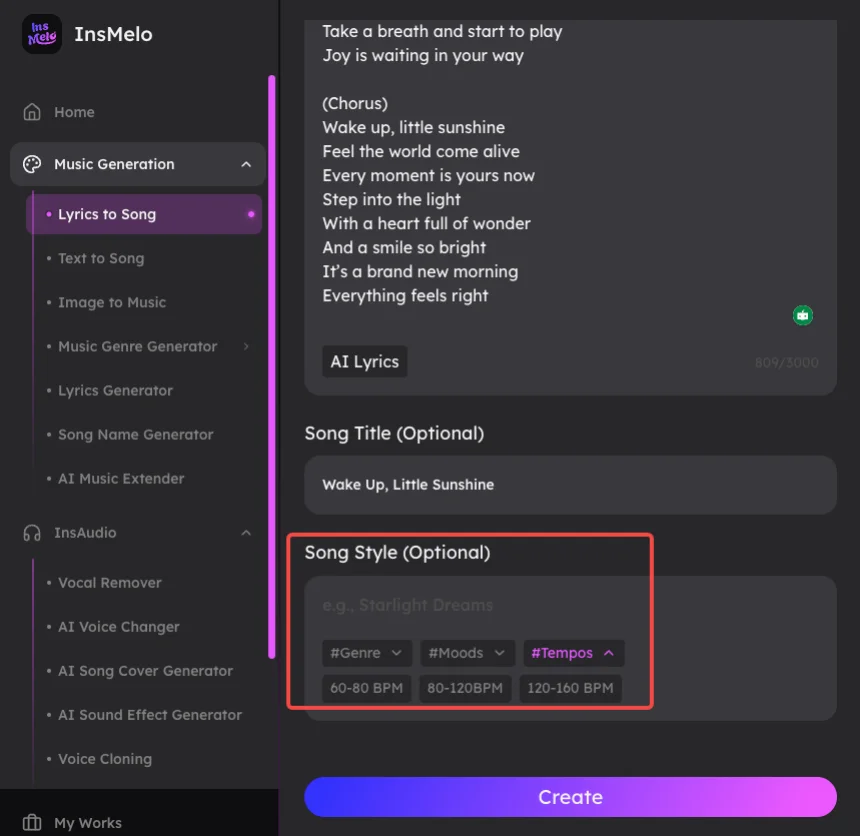The width and height of the screenshot is (860, 836).
Task: Open the #Moods dropdown
Action: pos(467,652)
